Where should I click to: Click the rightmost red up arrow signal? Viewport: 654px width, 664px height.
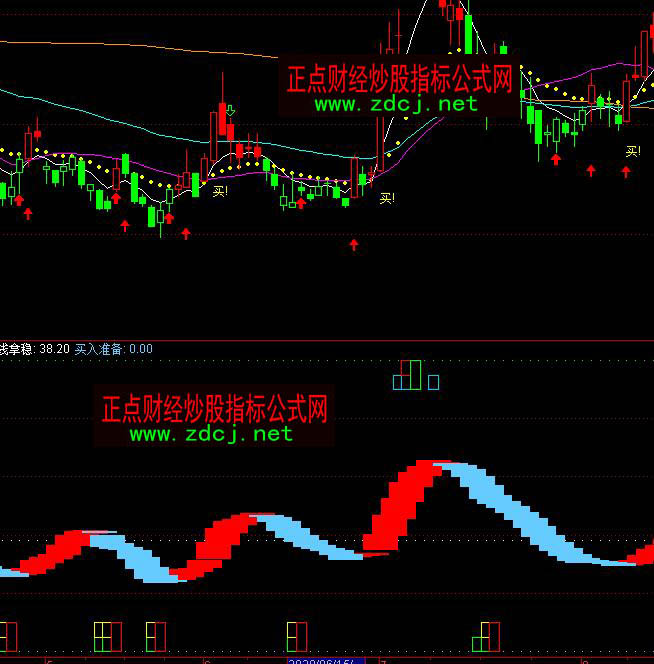626,170
